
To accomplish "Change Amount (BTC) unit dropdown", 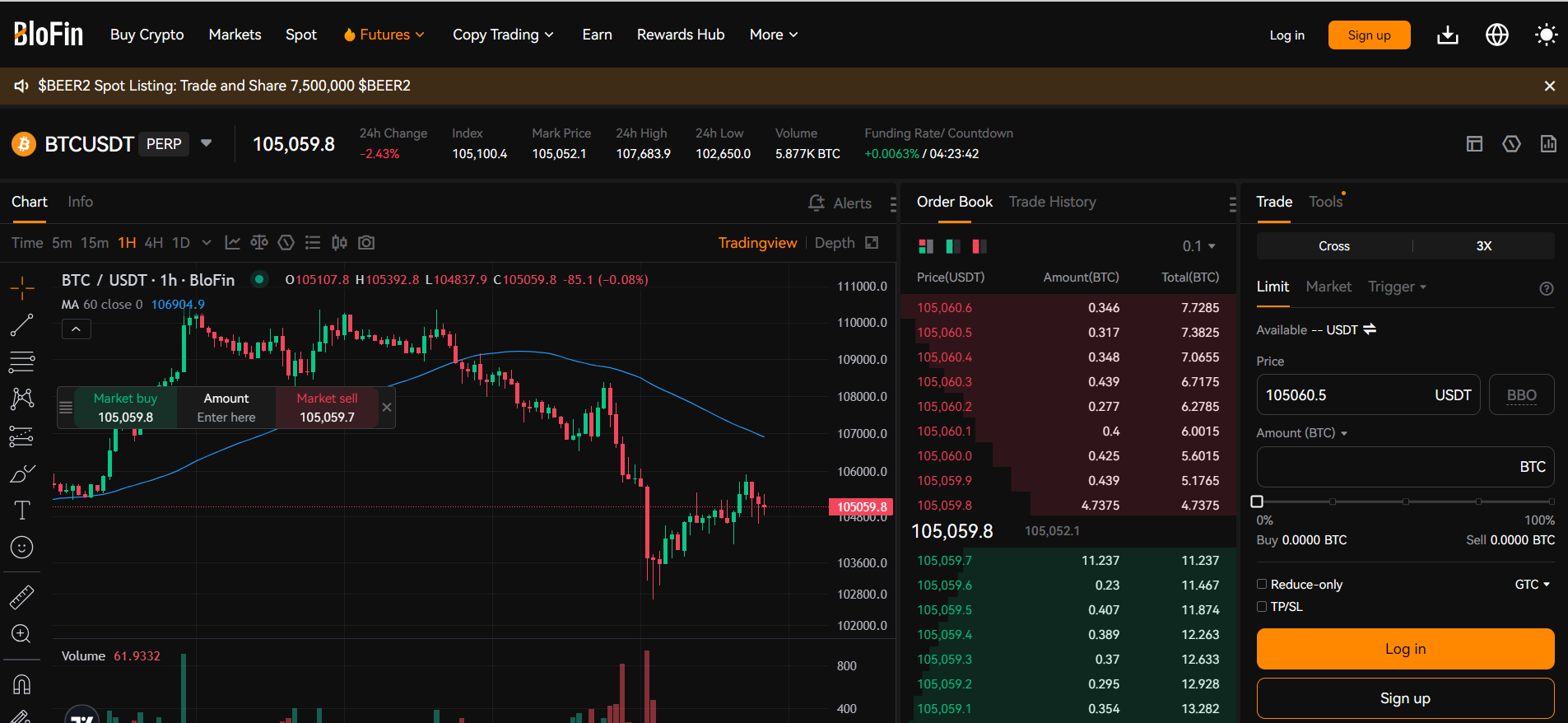I will pyautogui.click(x=1302, y=433).
